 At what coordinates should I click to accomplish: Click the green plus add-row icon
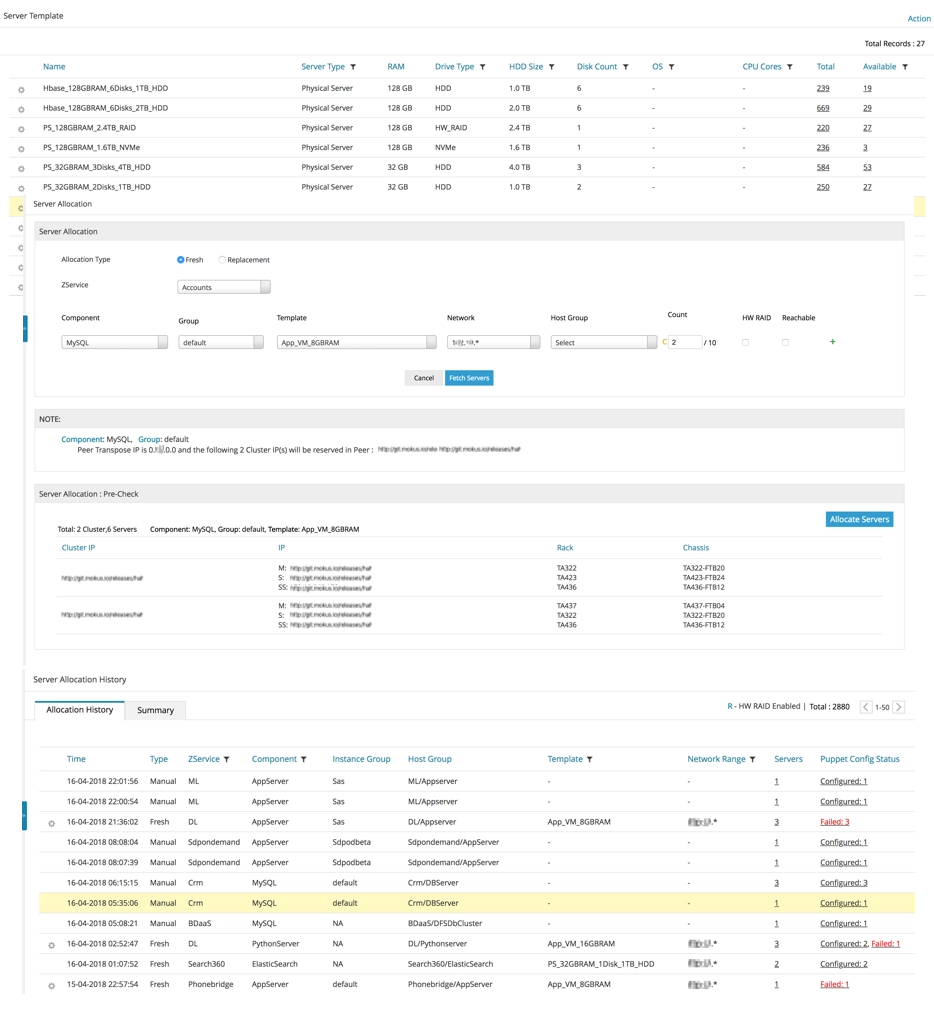pos(833,342)
